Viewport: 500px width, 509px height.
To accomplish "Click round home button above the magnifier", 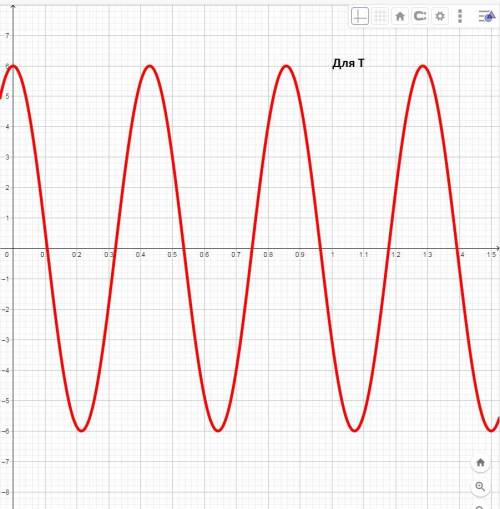I will (x=480, y=462).
